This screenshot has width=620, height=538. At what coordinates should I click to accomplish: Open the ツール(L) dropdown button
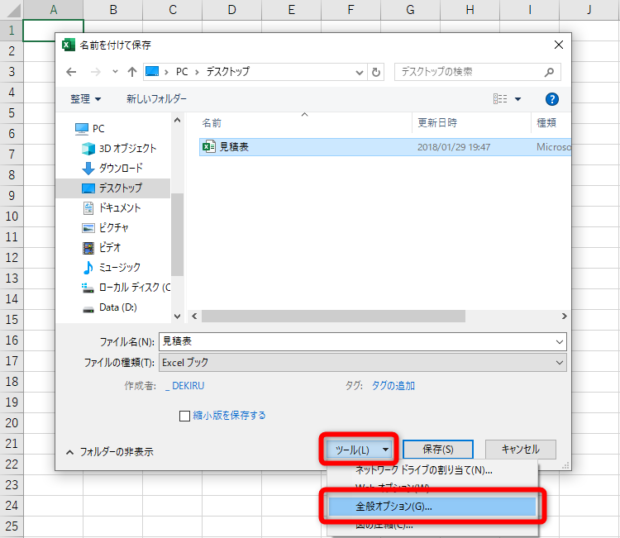pyautogui.click(x=359, y=450)
